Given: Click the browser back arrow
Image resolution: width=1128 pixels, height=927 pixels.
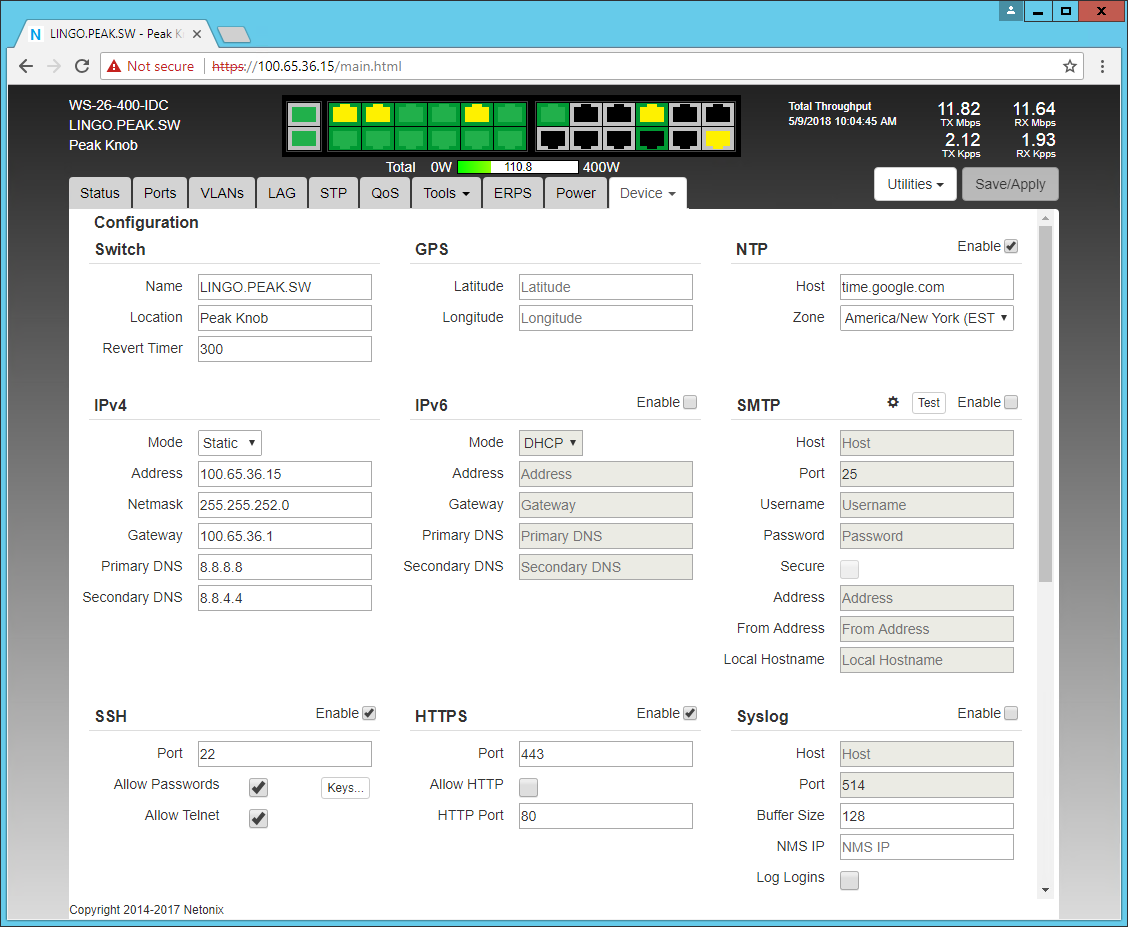Looking at the screenshot, I should coord(27,67).
